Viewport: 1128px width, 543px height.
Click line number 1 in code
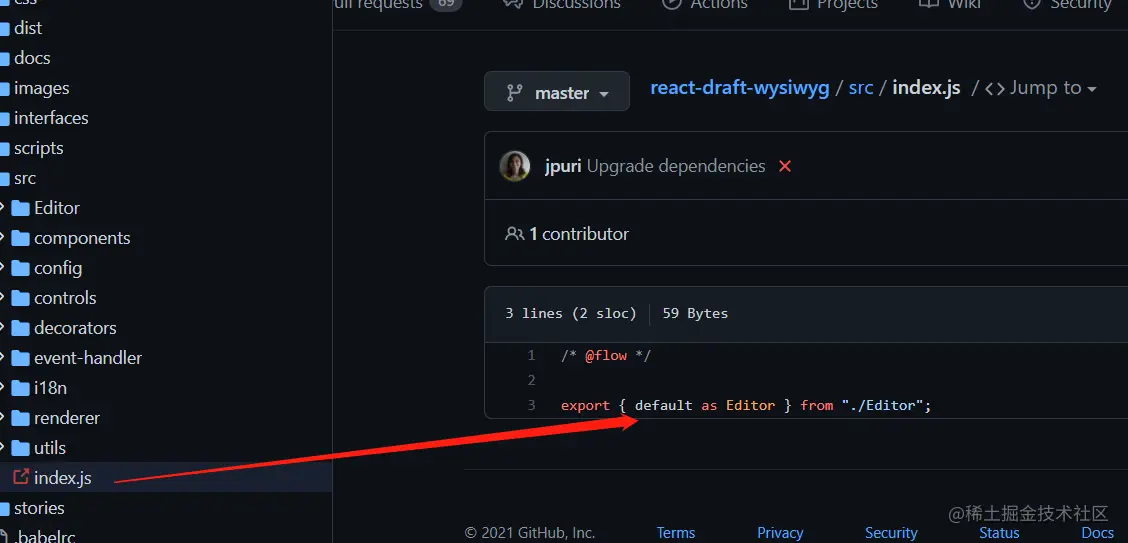[x=531, y=355]
